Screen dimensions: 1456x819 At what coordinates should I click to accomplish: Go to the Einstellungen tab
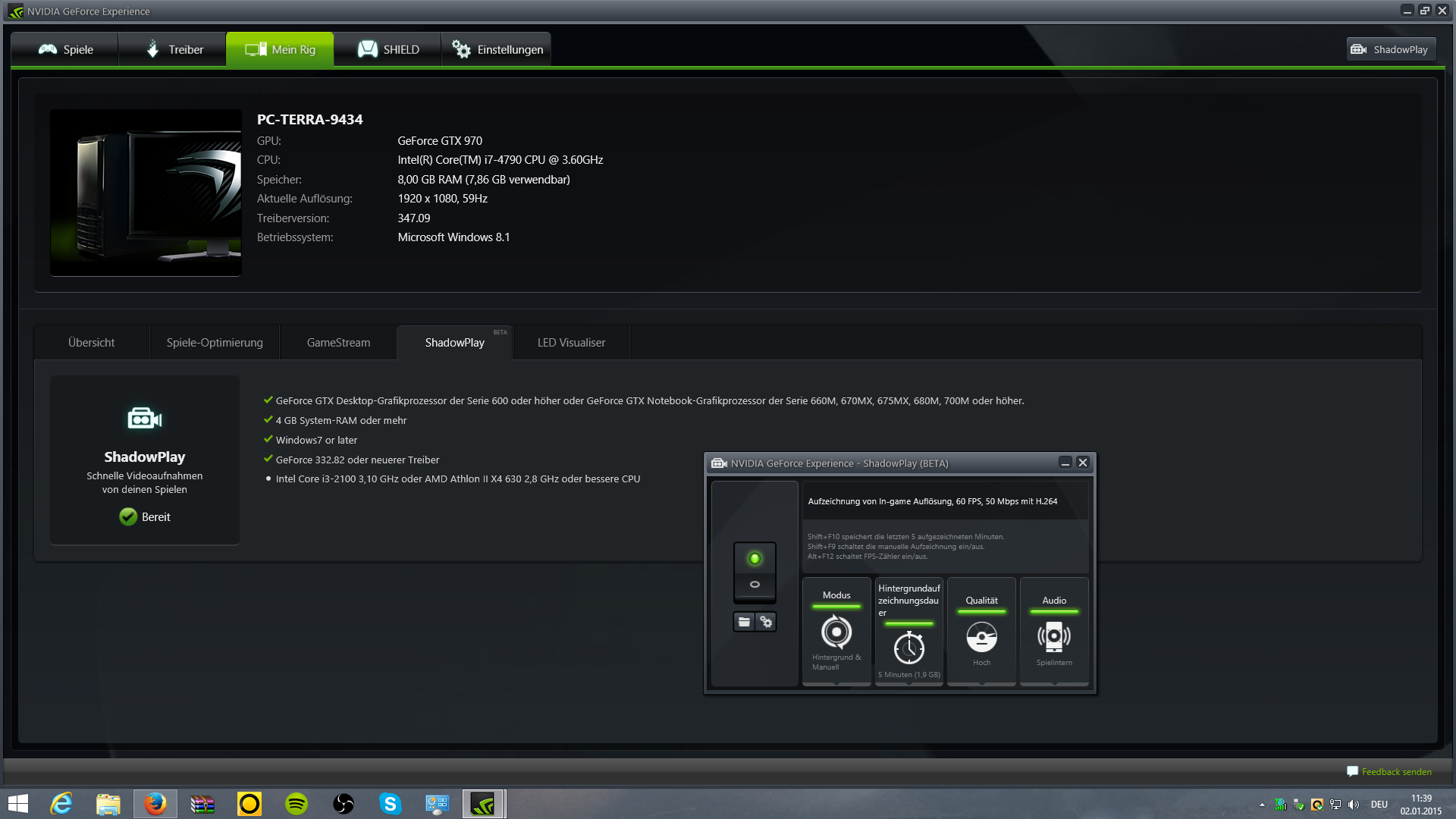(x=497, y=49)
